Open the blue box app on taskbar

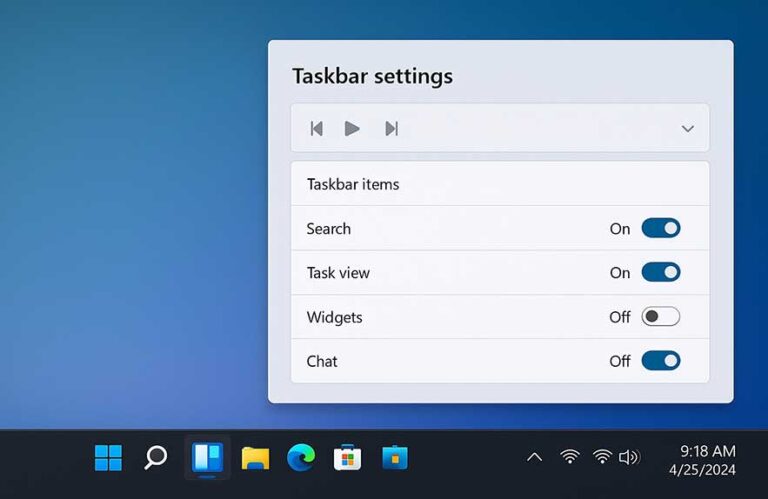click(x=395, y=457)
